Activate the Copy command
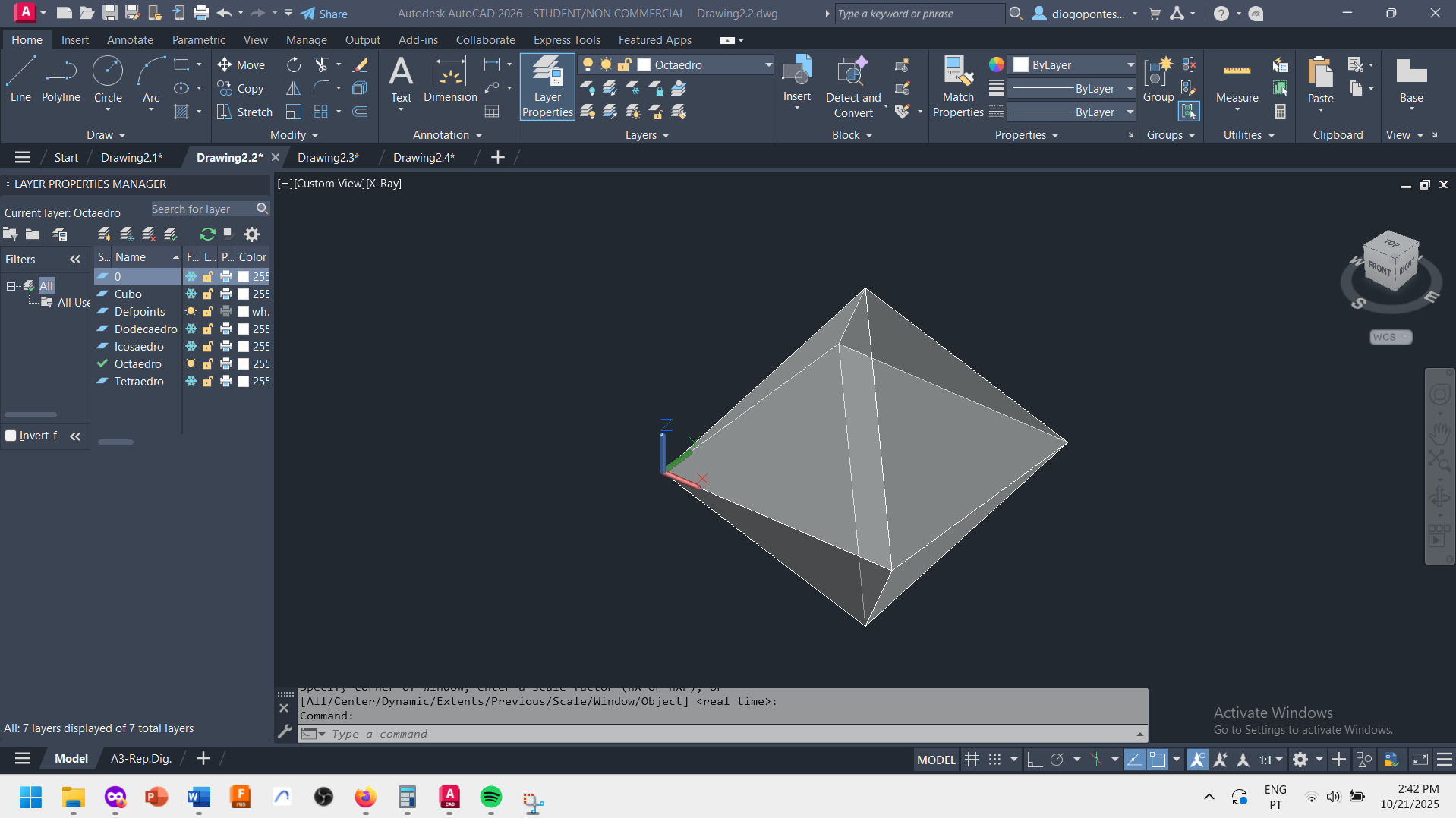Screen dimensions: 1456x818 click(241, 89)
